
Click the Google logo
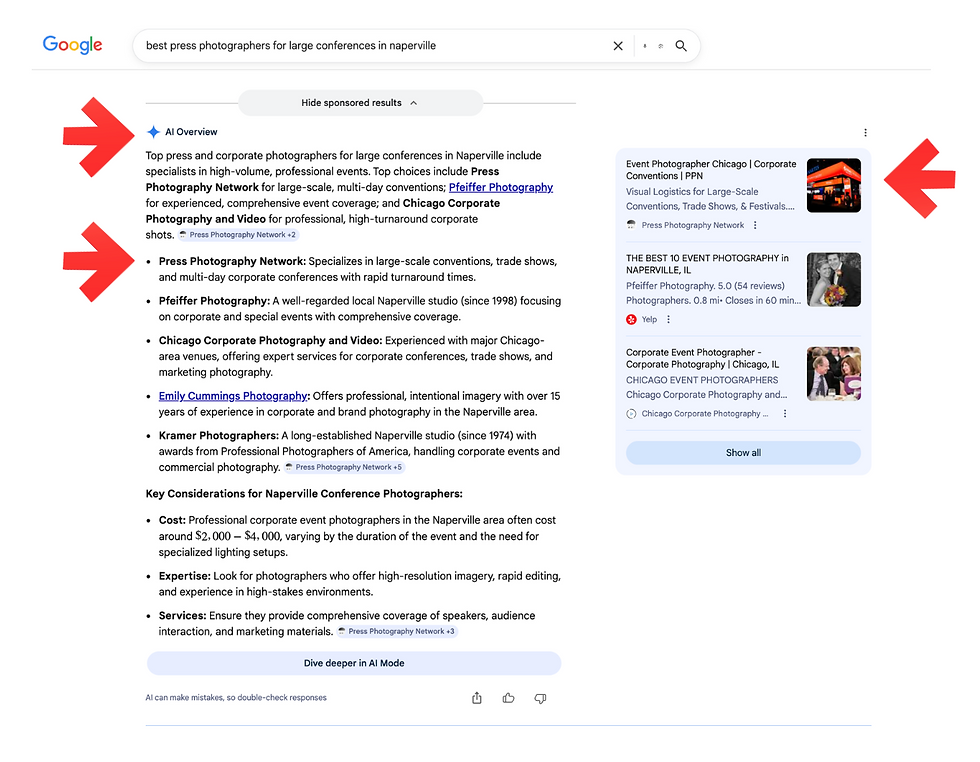click(x=72, y=45)
